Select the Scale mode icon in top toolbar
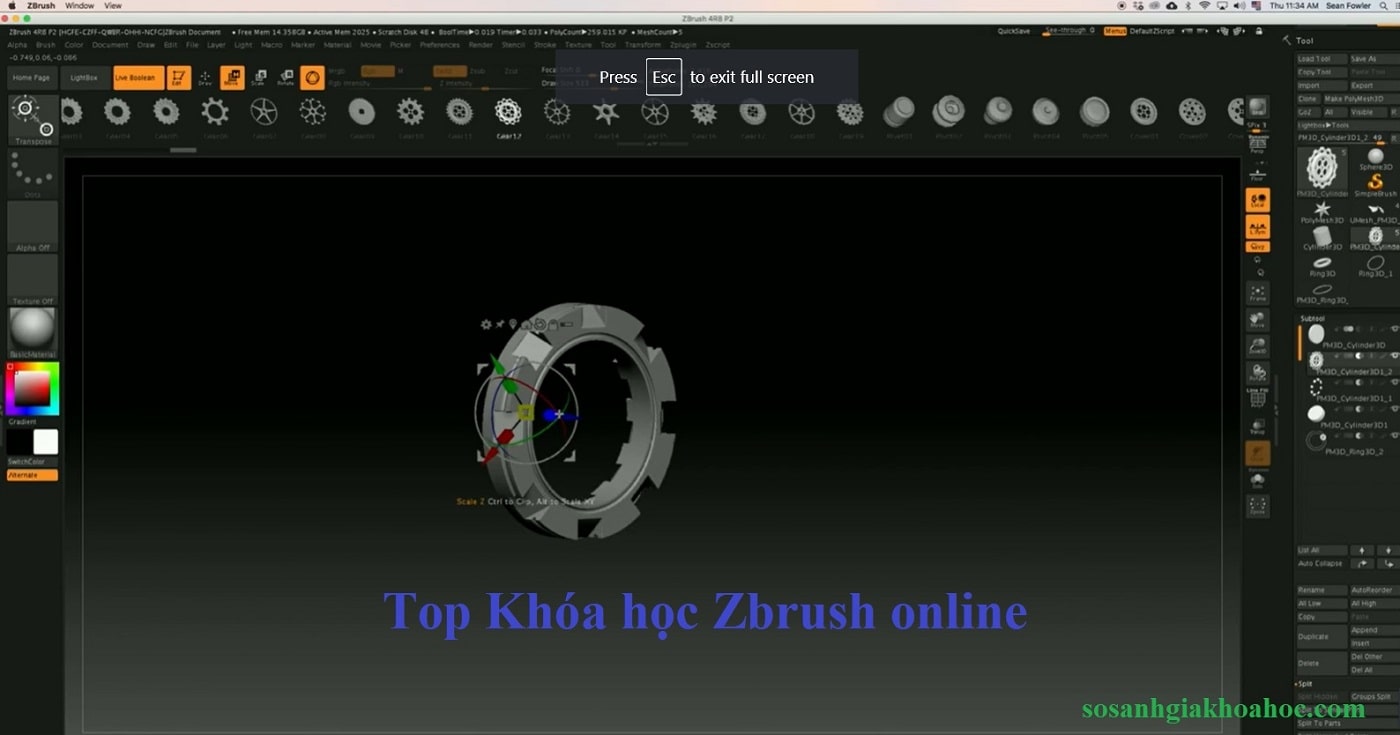This screenshot has width=1400, height=735. pos(260,77)
